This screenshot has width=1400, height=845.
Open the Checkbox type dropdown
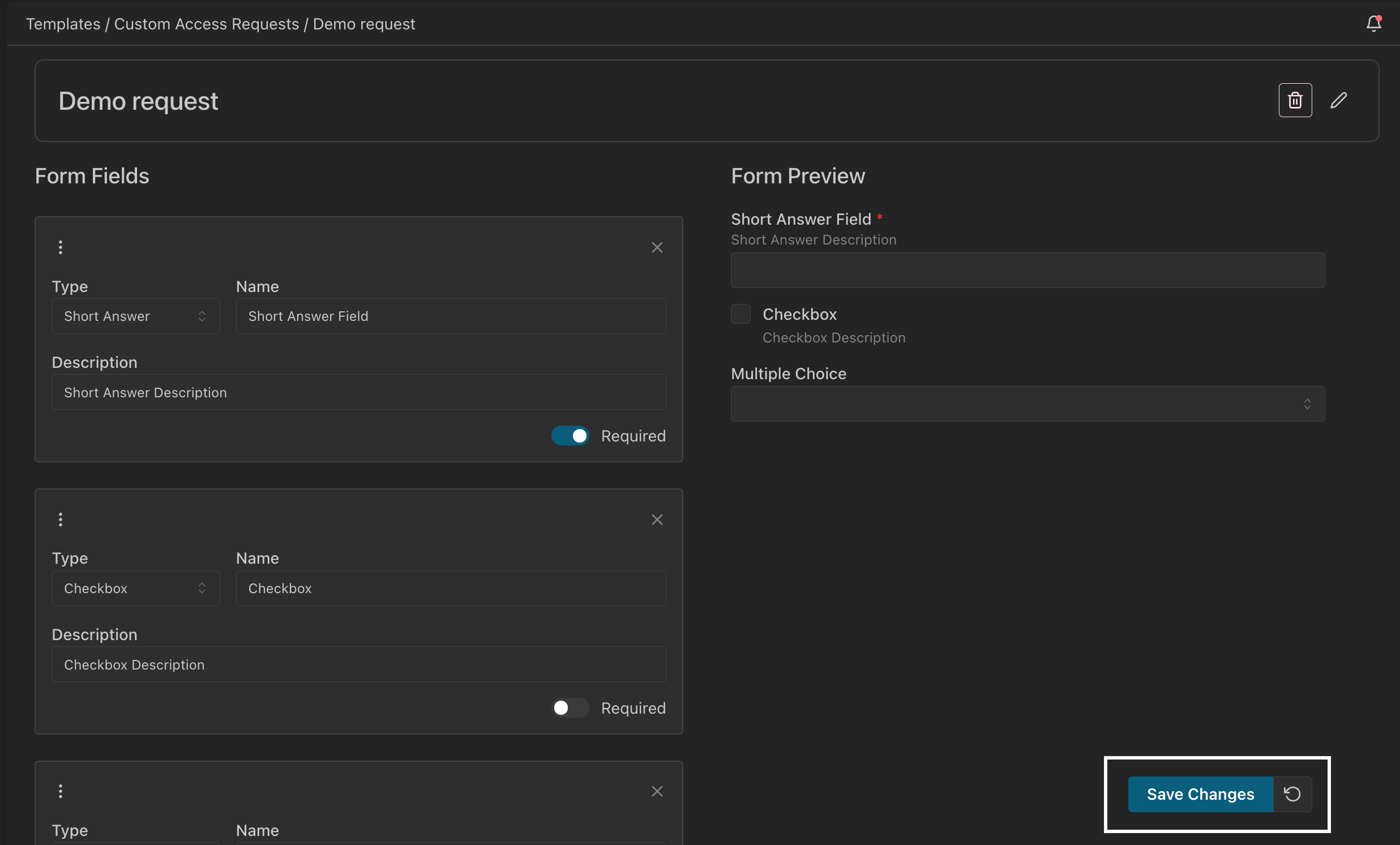point(135,588)
